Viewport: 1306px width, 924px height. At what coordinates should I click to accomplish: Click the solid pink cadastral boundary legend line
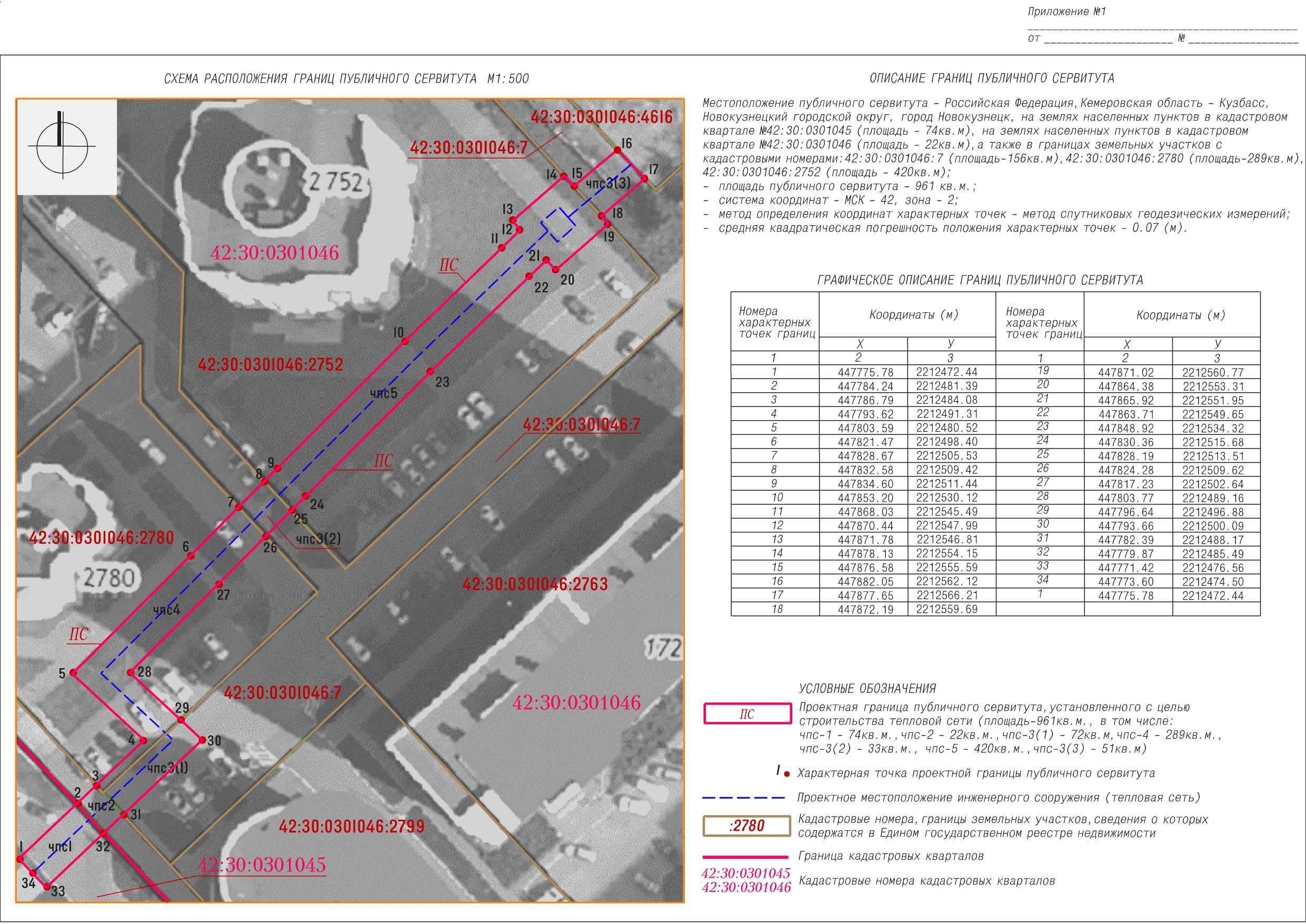[x=746, y=857]
